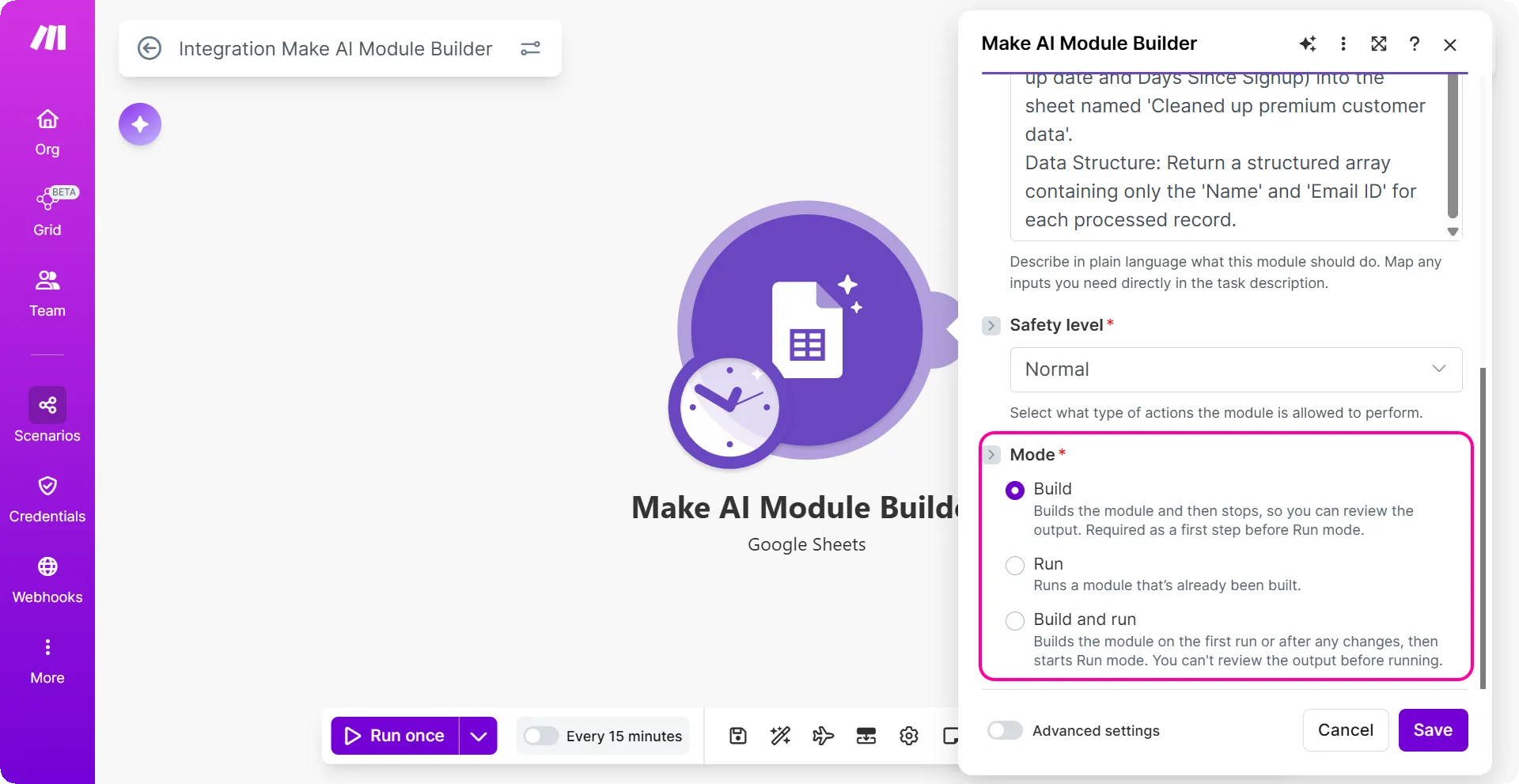
Task: Click the Cancel button
Action: 1346,730
